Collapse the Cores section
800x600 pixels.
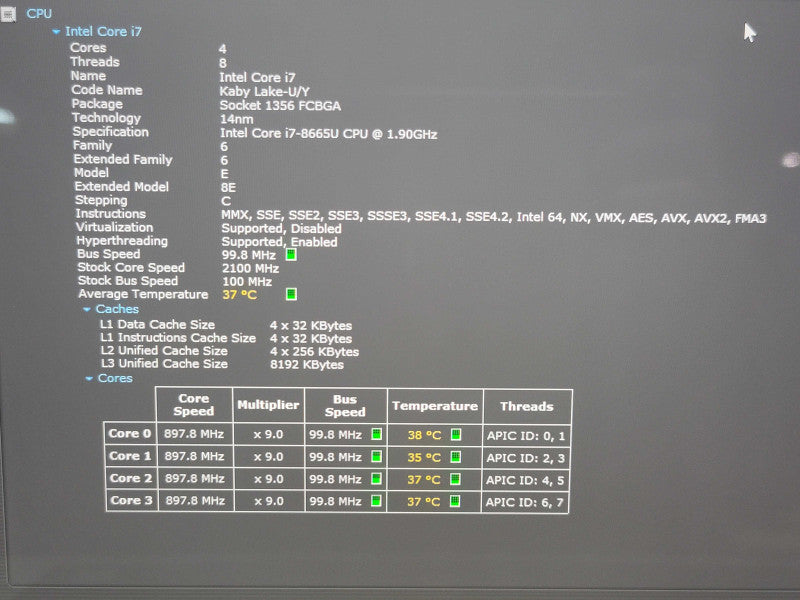89,379
